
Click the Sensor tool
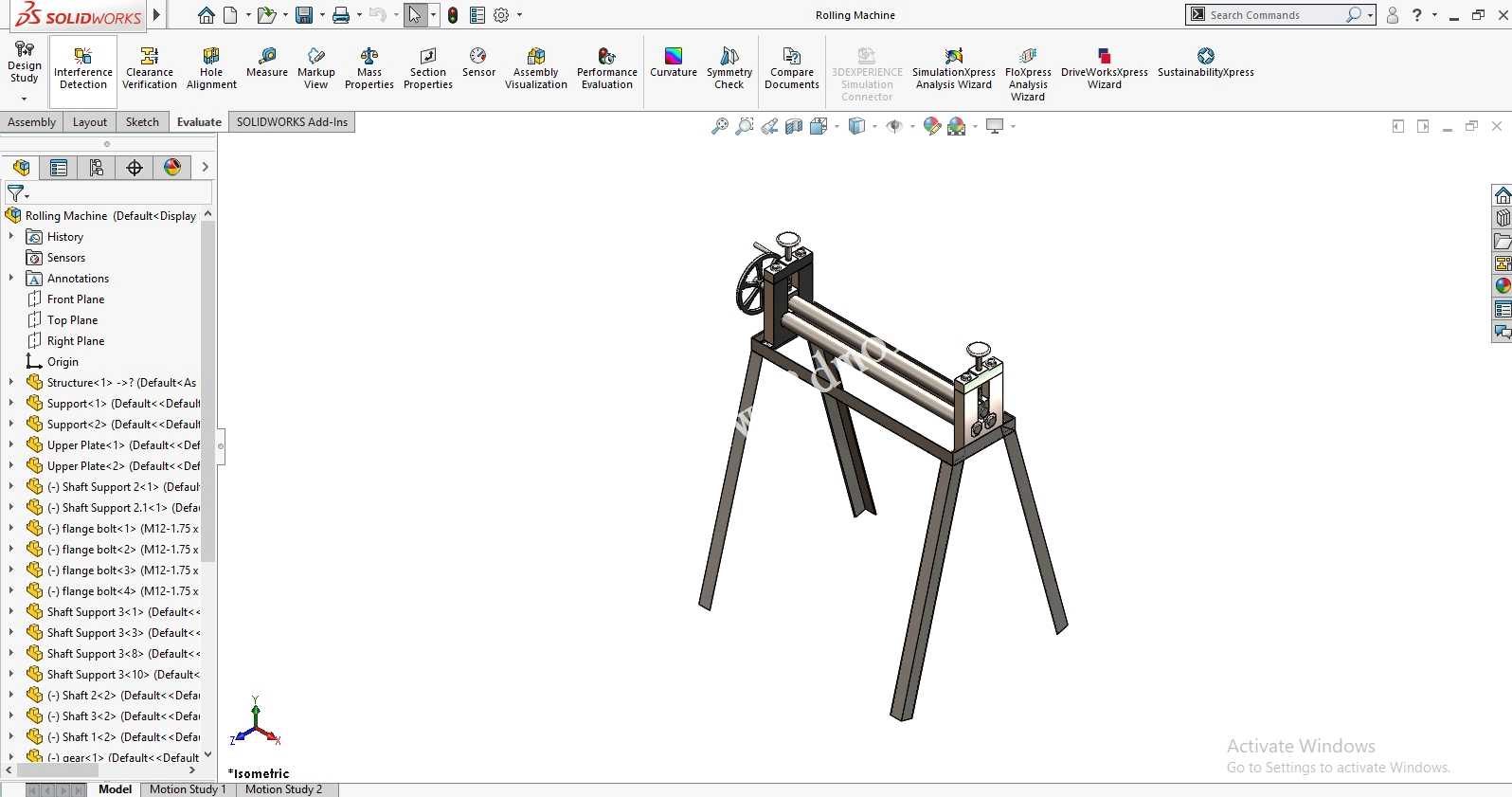coord(478,62)
